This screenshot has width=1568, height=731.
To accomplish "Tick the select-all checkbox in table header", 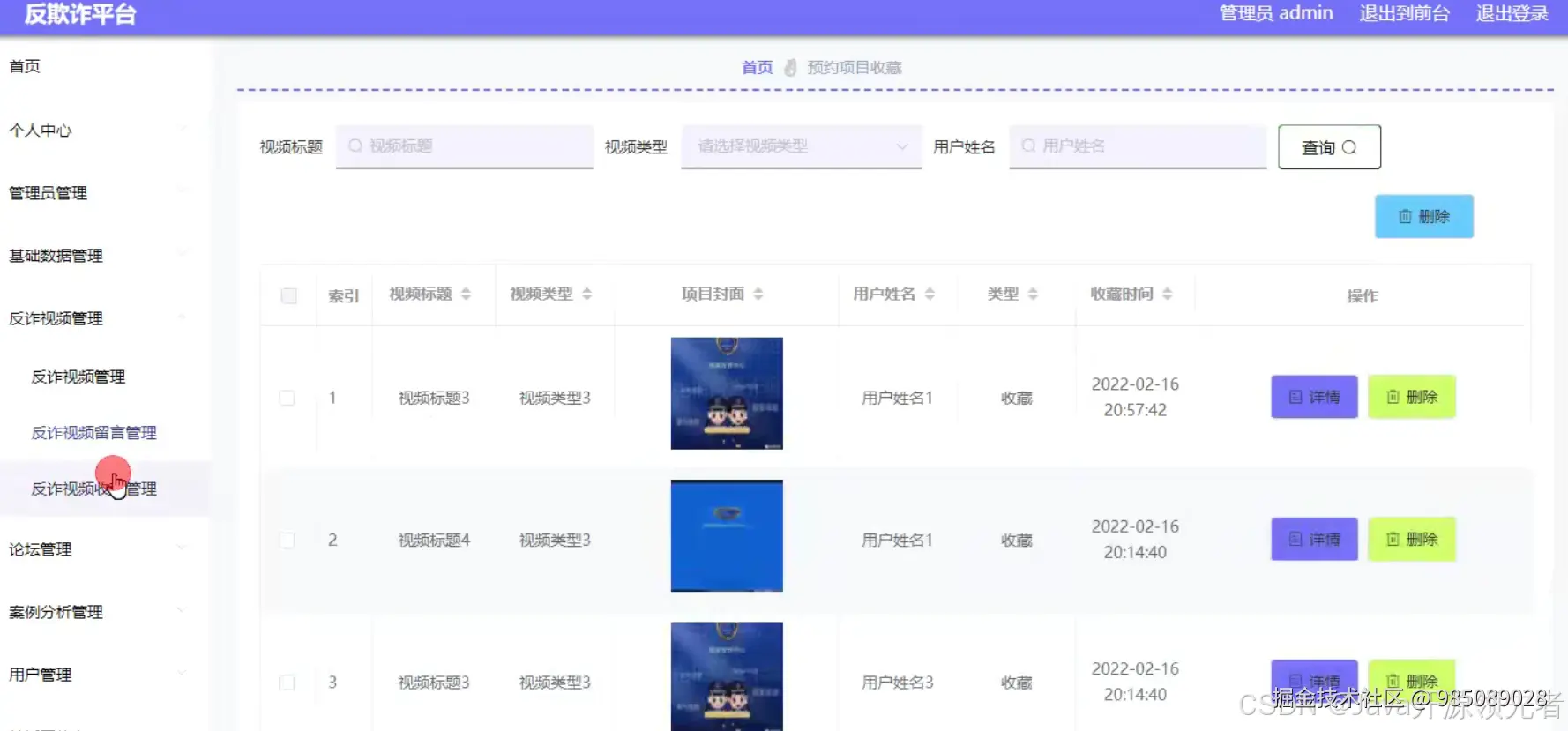I will coord(288,296).
